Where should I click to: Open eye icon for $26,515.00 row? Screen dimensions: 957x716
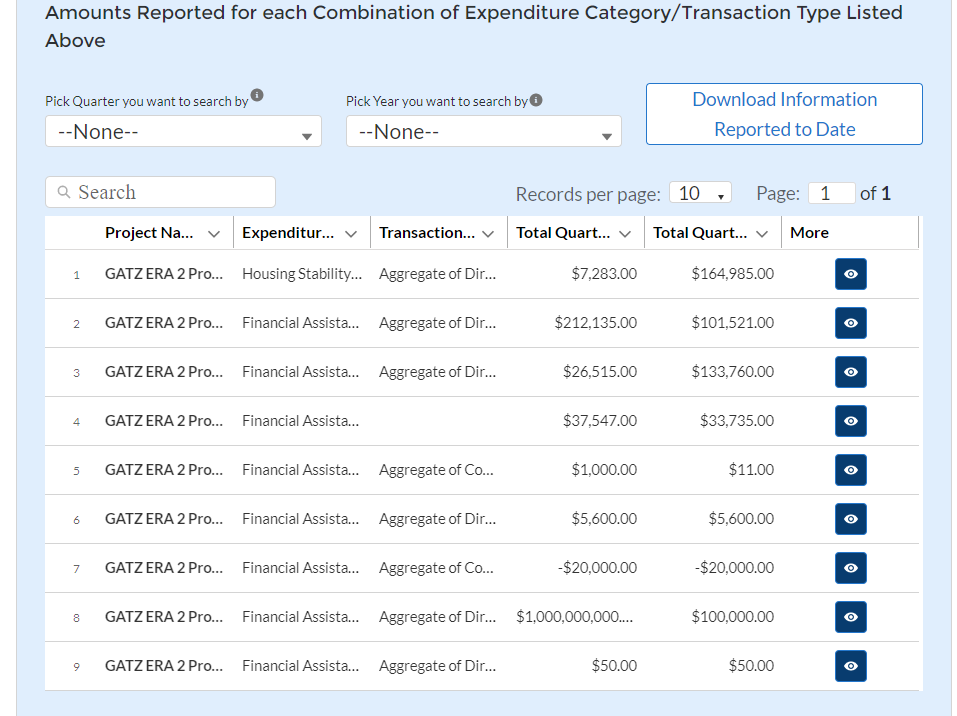pyautogui.click(x=850, y=372)
